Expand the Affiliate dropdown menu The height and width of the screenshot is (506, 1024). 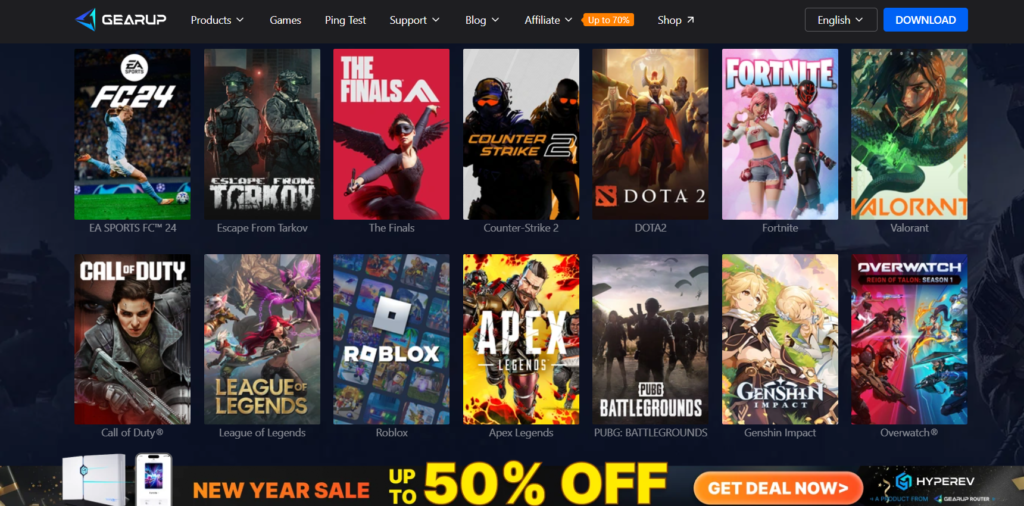(x=548, y=20)
